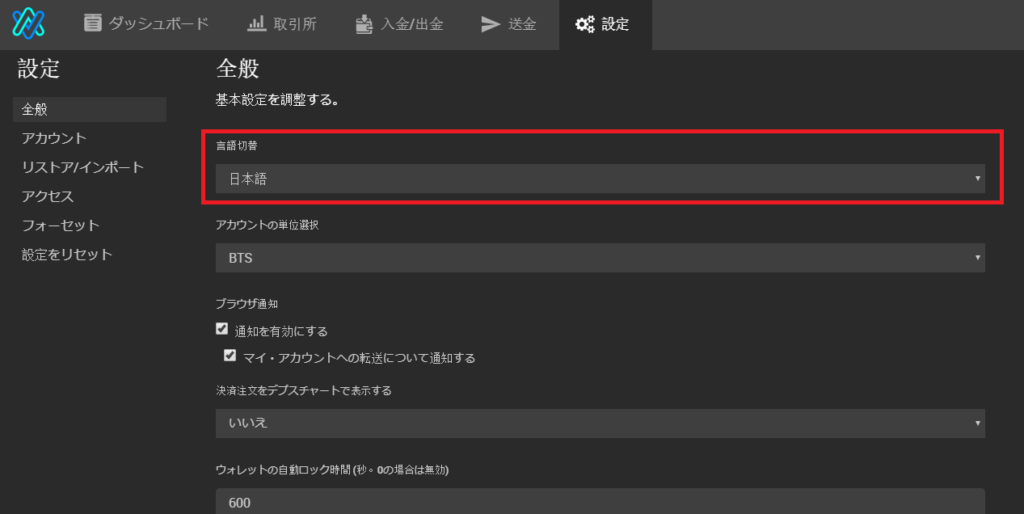Select 全般 in settings sidebar

(89, 109)
